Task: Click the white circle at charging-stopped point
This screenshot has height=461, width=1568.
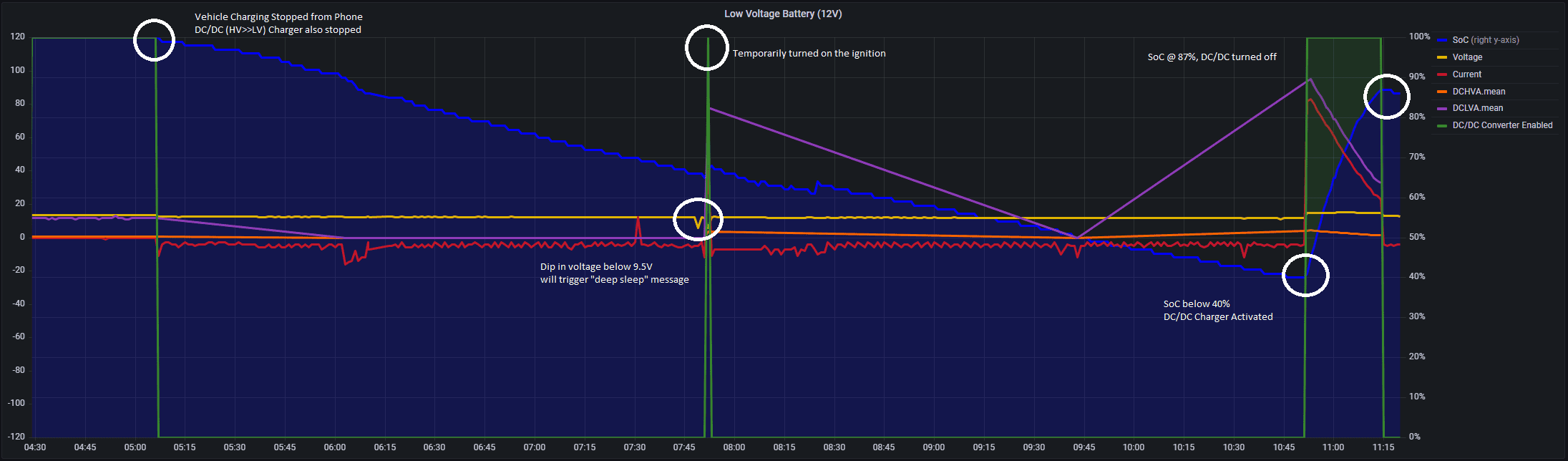Action: click(155, 40)
